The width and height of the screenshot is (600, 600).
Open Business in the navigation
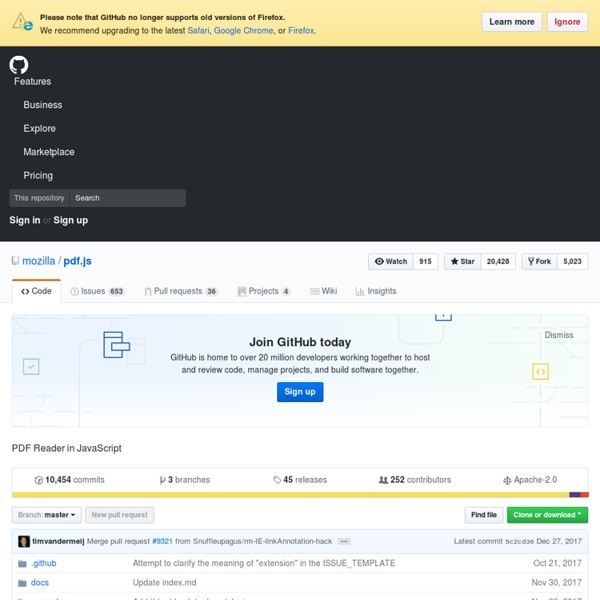click(43, 105)
